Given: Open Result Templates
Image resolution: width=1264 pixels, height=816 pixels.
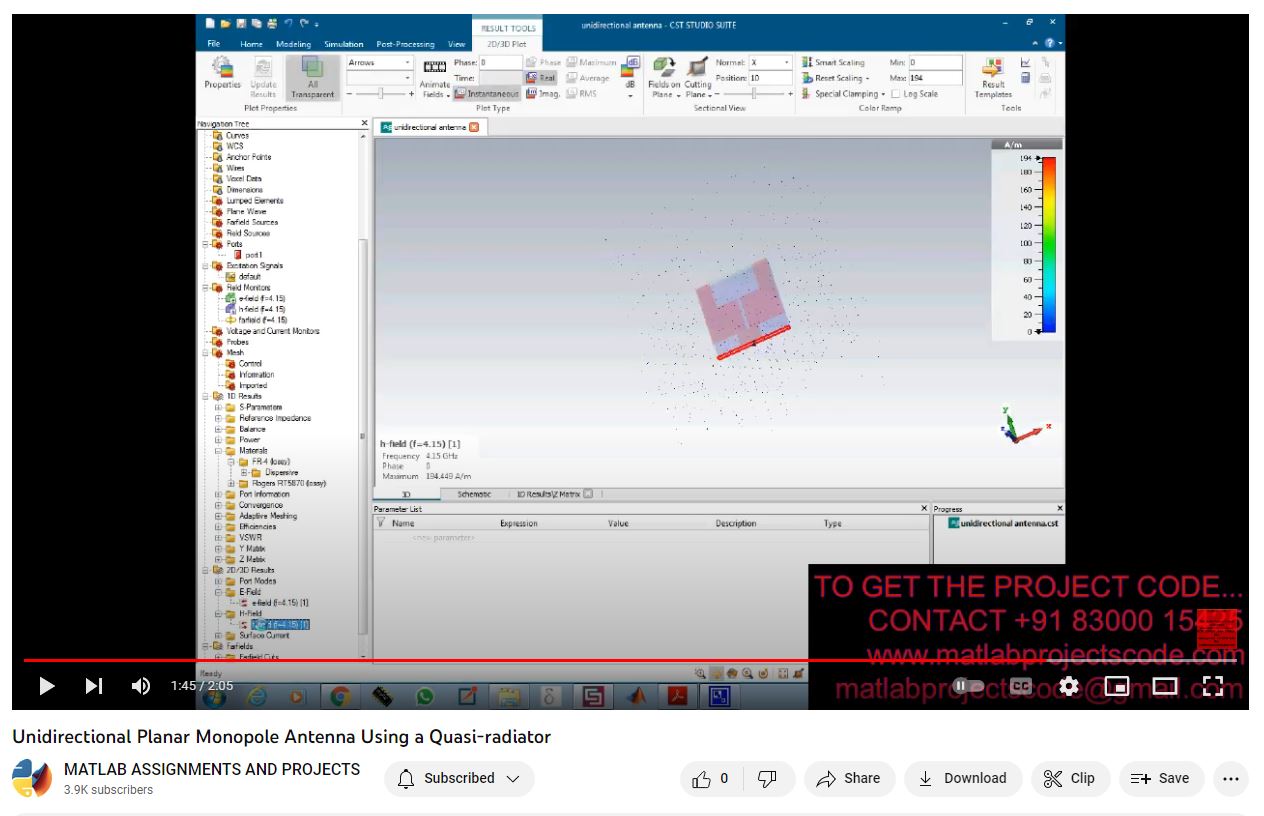Looking at the screenshot, I should [993, 78].
